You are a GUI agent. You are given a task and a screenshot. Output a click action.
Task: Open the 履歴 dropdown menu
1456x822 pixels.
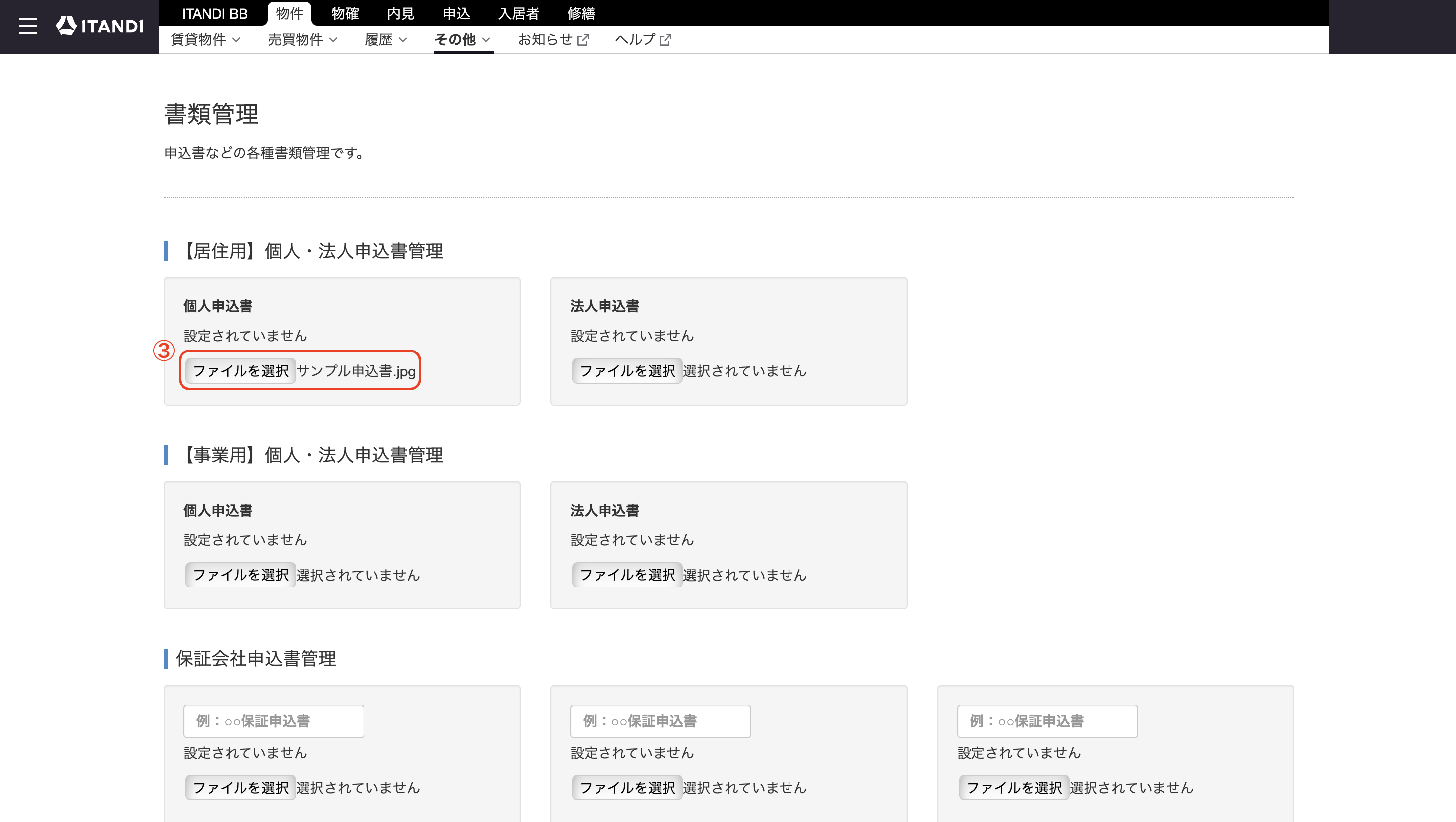click(x=386, y=40)
